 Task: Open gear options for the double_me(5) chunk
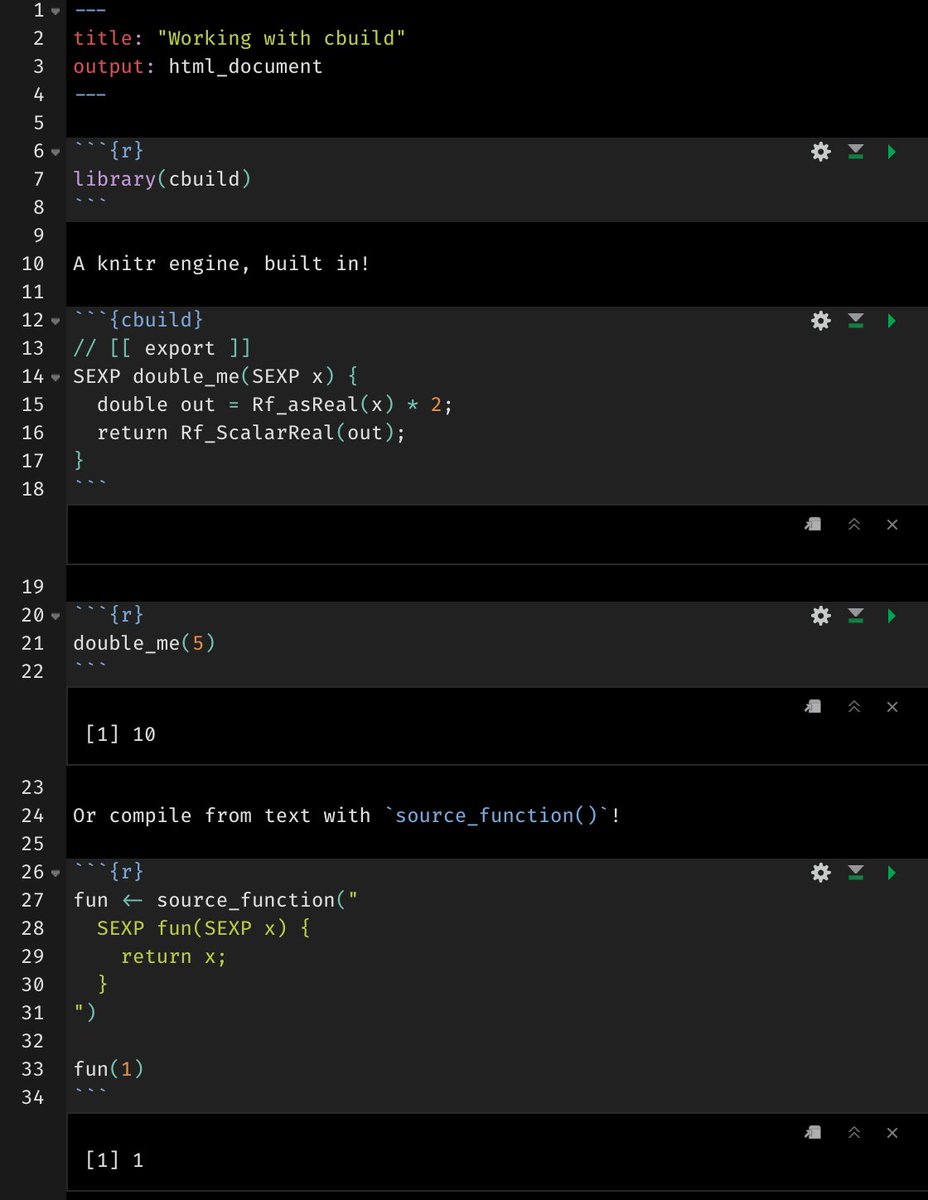click(821, 616)
